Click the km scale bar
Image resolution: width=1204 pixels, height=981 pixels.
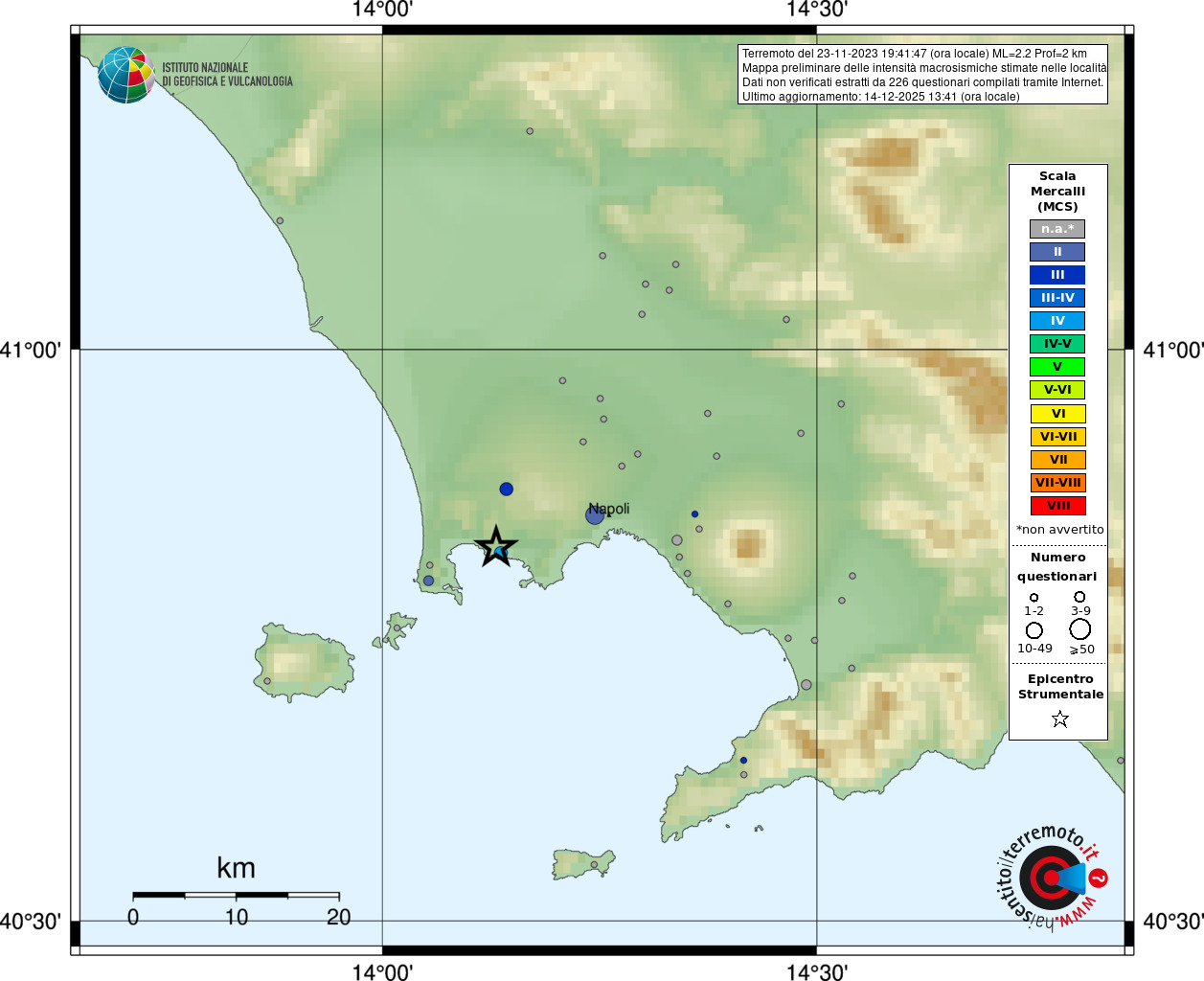pyautogui.click(x=236, y=895)
